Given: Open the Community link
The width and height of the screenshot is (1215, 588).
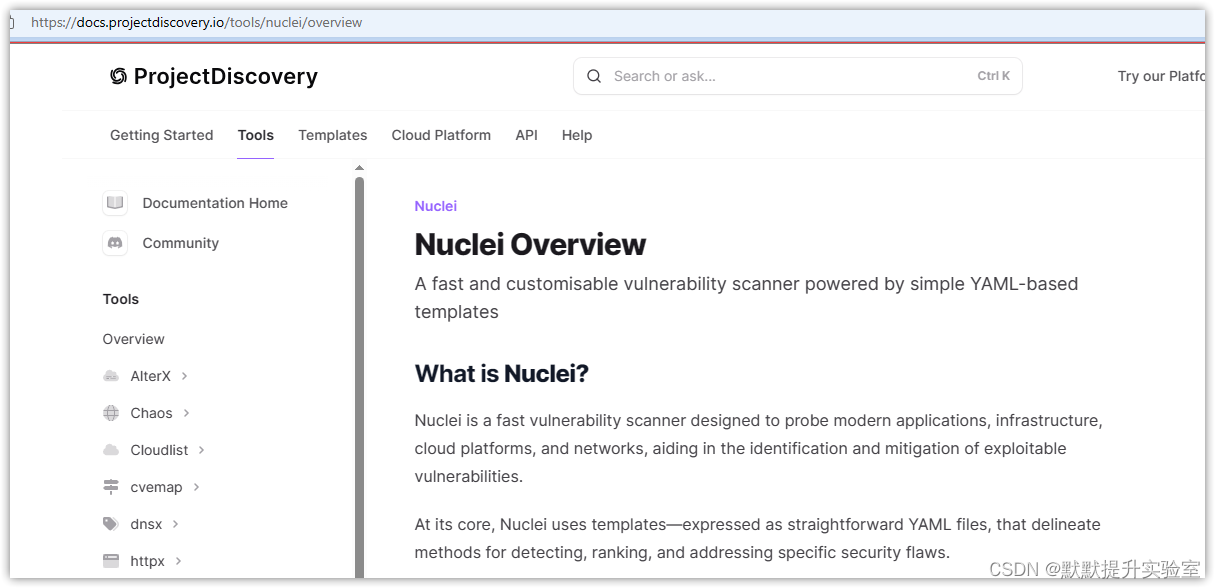Looking at the screenshot, I should (181, 243).
